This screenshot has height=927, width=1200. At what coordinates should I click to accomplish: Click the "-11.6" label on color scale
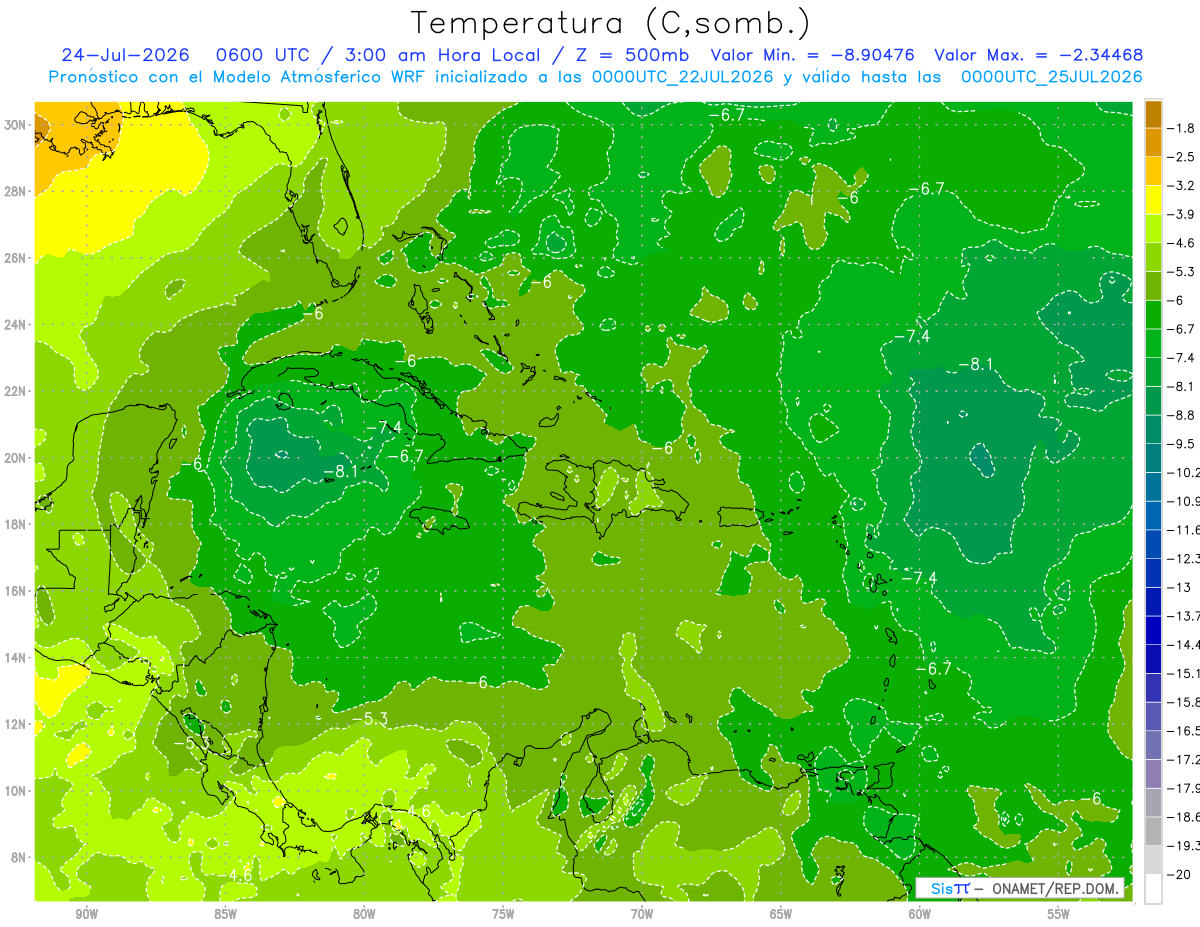point(1186,530)
